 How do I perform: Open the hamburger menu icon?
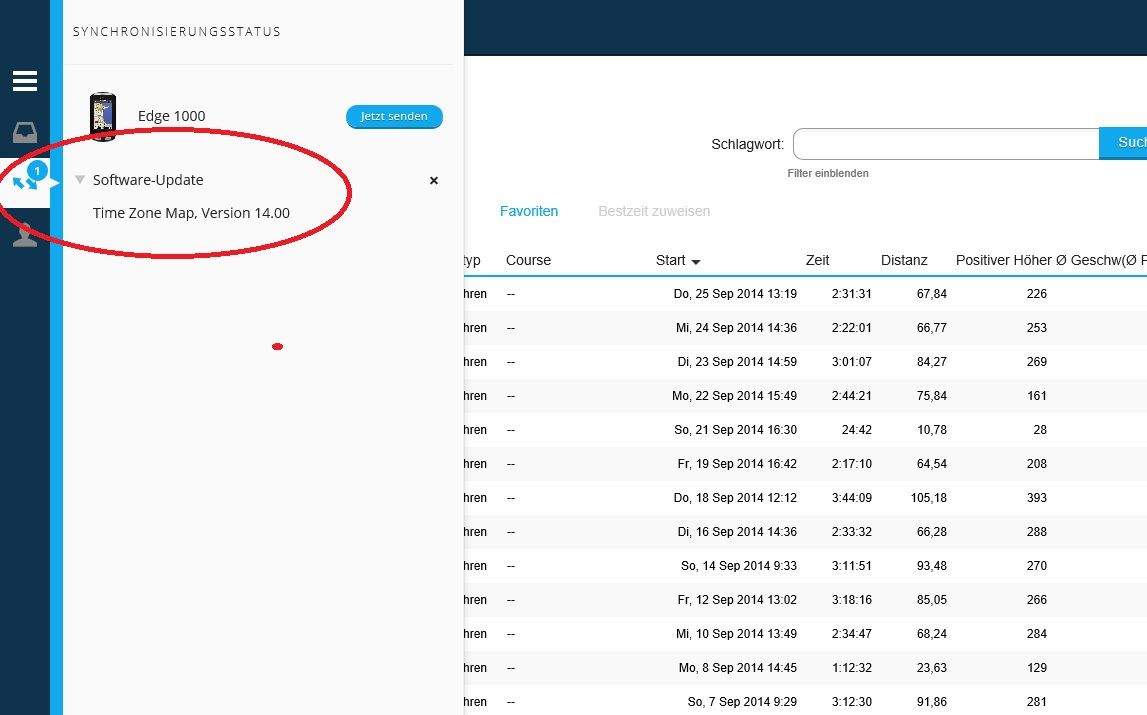point(24,81)
